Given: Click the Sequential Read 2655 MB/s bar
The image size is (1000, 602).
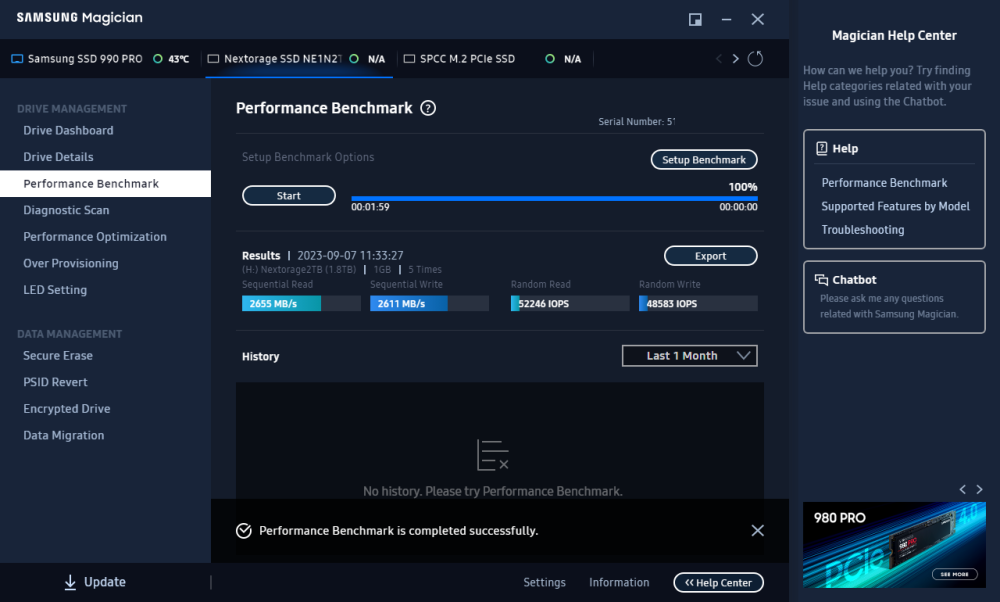Looking at the screenshot, I should [301, 304].
